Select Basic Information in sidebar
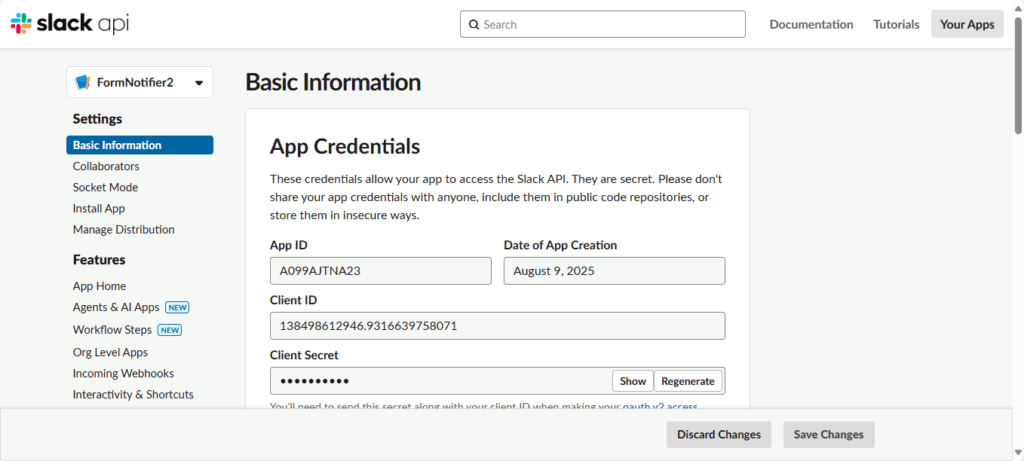Screen dimensions: 1024x461 (x=140, y=145)
